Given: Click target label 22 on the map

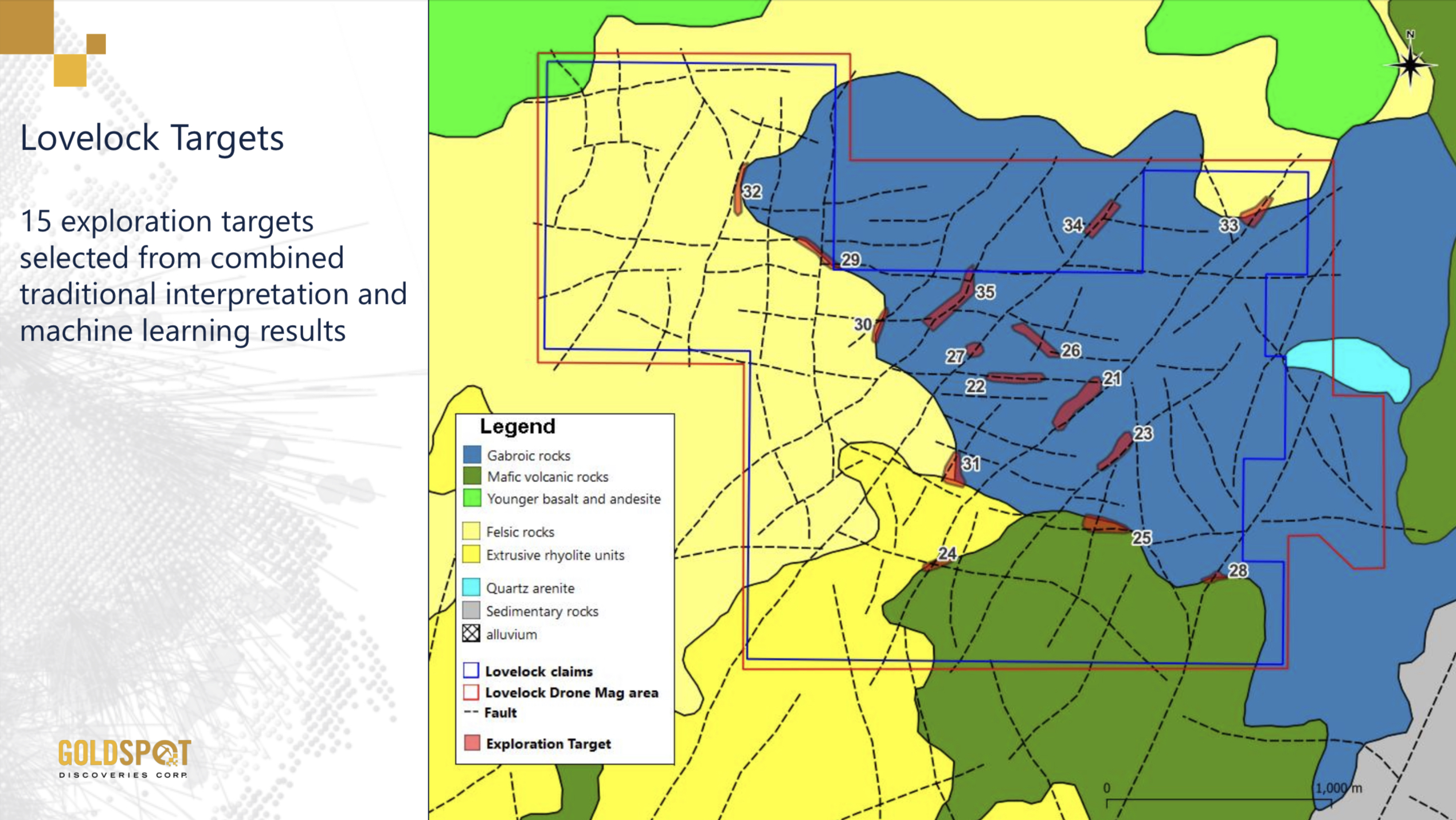Looking at the screenshot, I should (975, 387).
